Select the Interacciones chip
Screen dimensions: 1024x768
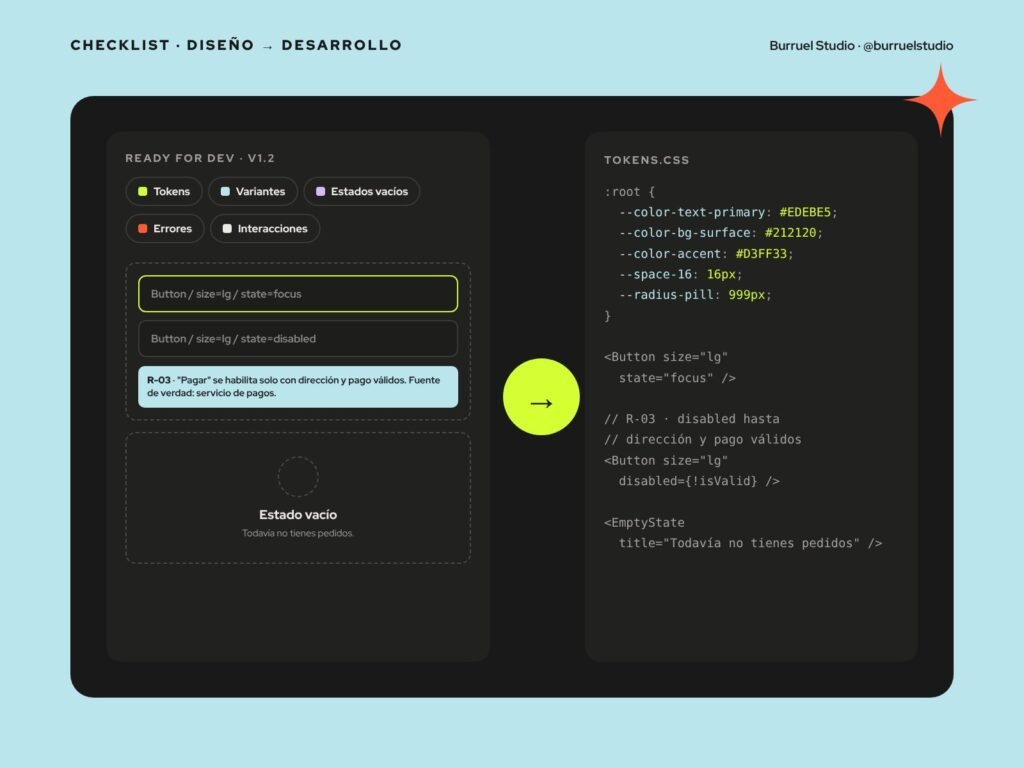click(265, 229)
